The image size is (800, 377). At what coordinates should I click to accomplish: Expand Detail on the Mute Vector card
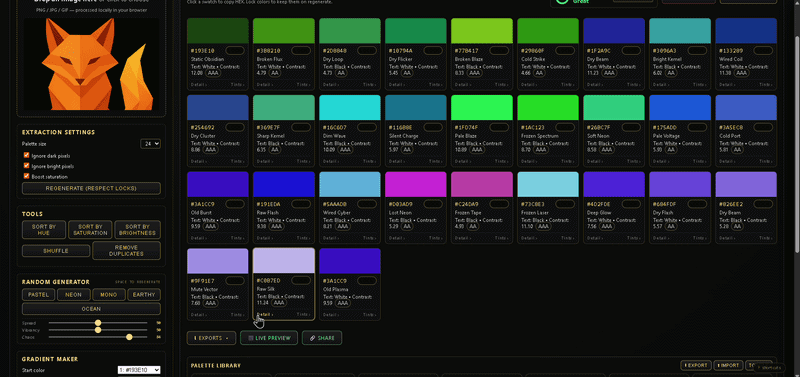coord(199,315)
